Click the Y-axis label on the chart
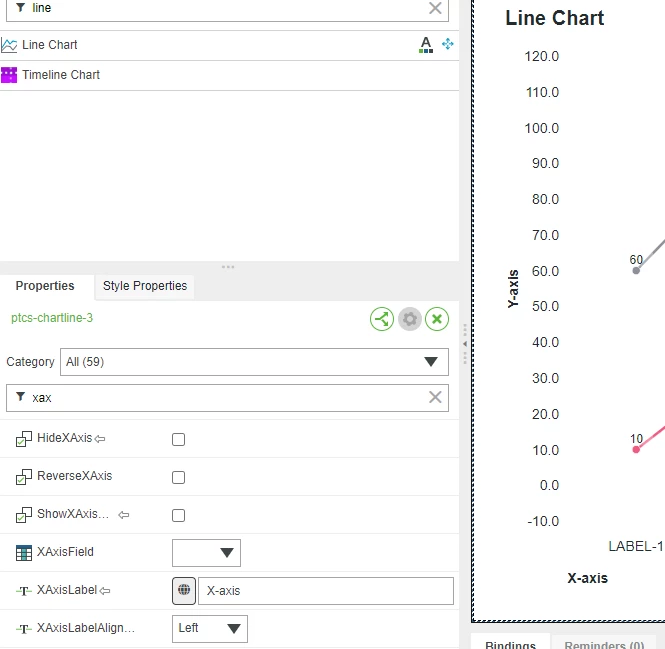This screenshot has height=649, width=665. [x=513, y=288]
